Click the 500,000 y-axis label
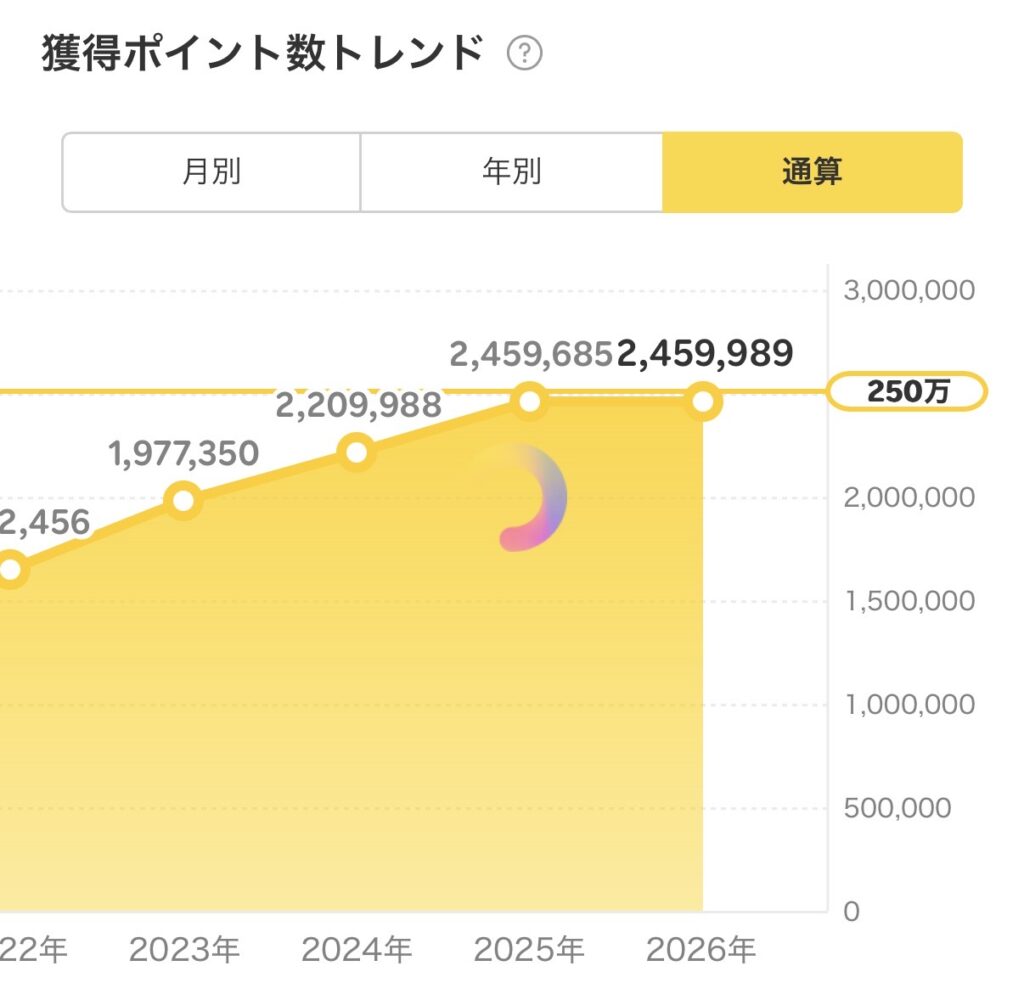The image size is (1024, 994). click(897, 808)
